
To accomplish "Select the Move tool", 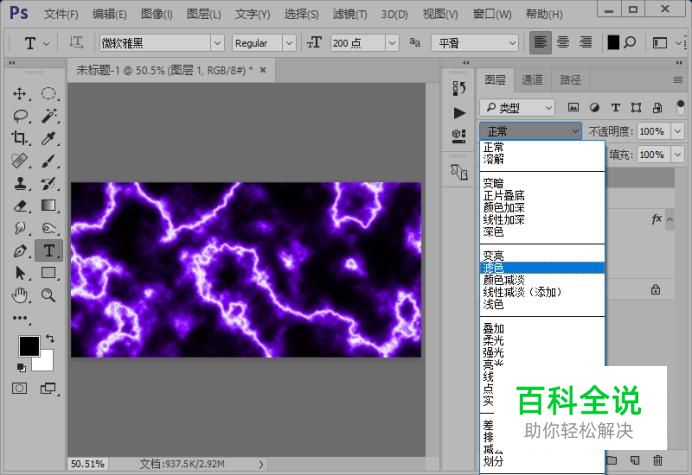I will (19, 94).
